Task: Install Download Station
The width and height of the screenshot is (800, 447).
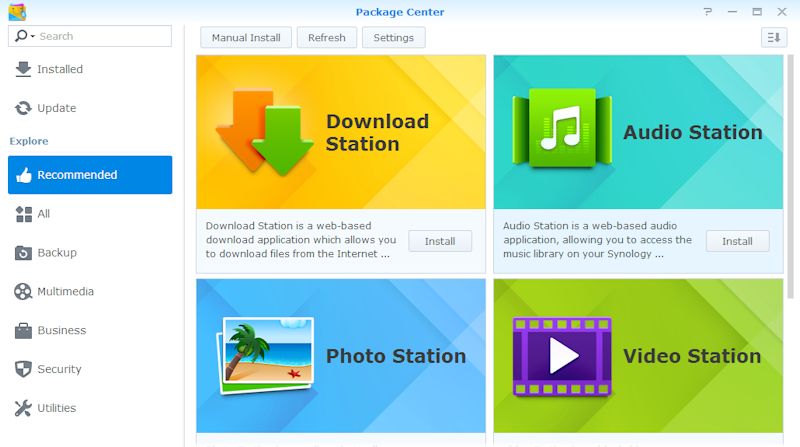Action: click(x=440, y=241)
